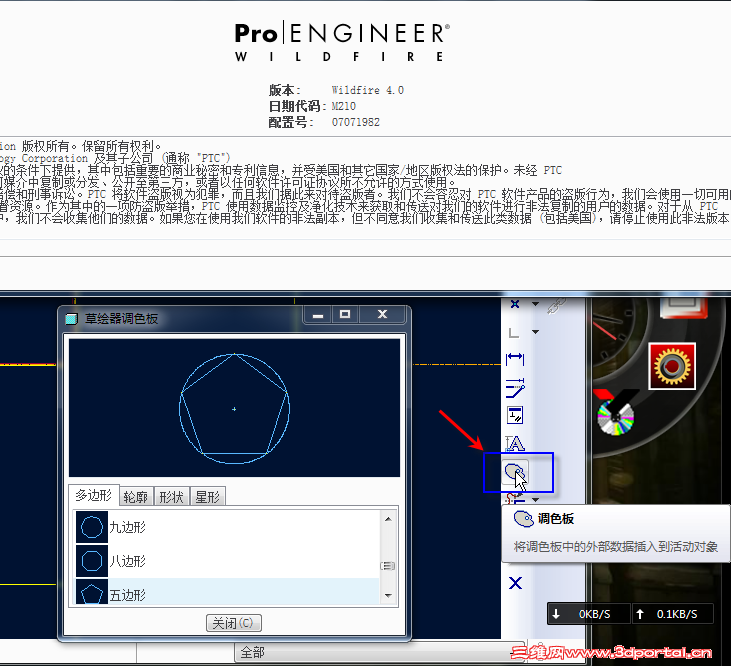Open the 星形 tab

coord(207,497)
